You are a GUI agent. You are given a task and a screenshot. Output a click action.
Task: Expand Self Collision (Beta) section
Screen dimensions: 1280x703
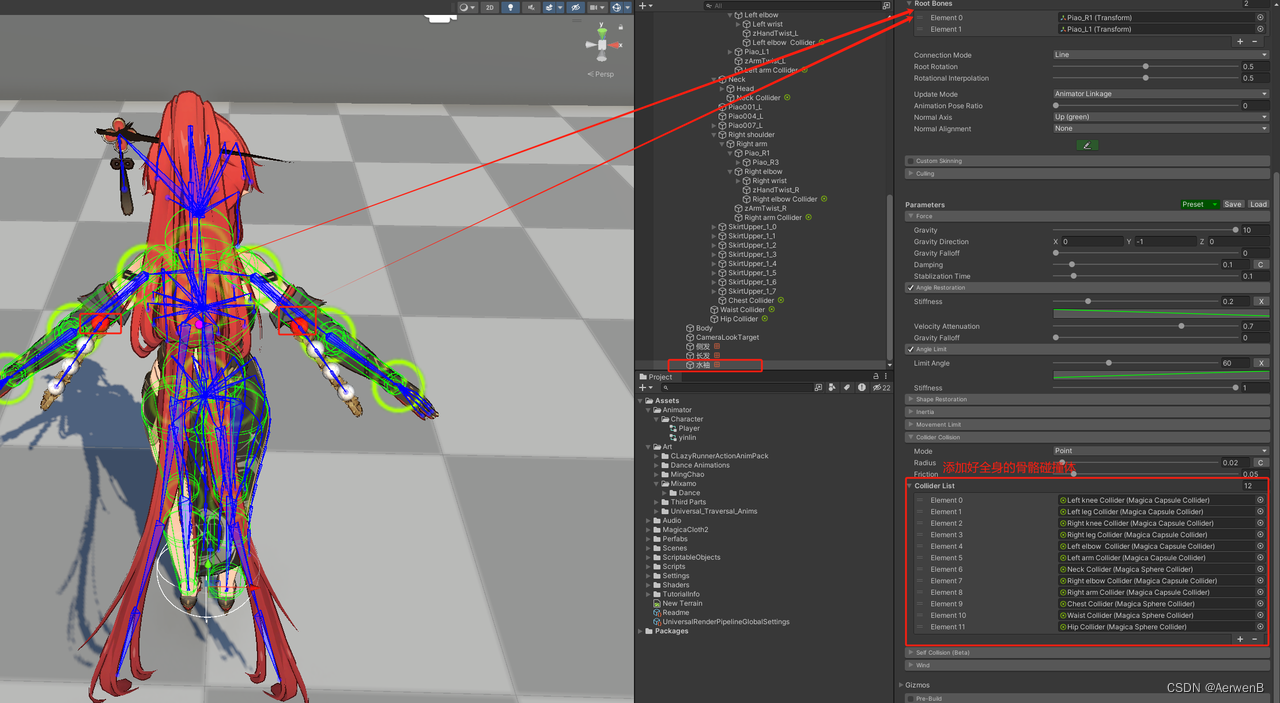[1087, 653]
